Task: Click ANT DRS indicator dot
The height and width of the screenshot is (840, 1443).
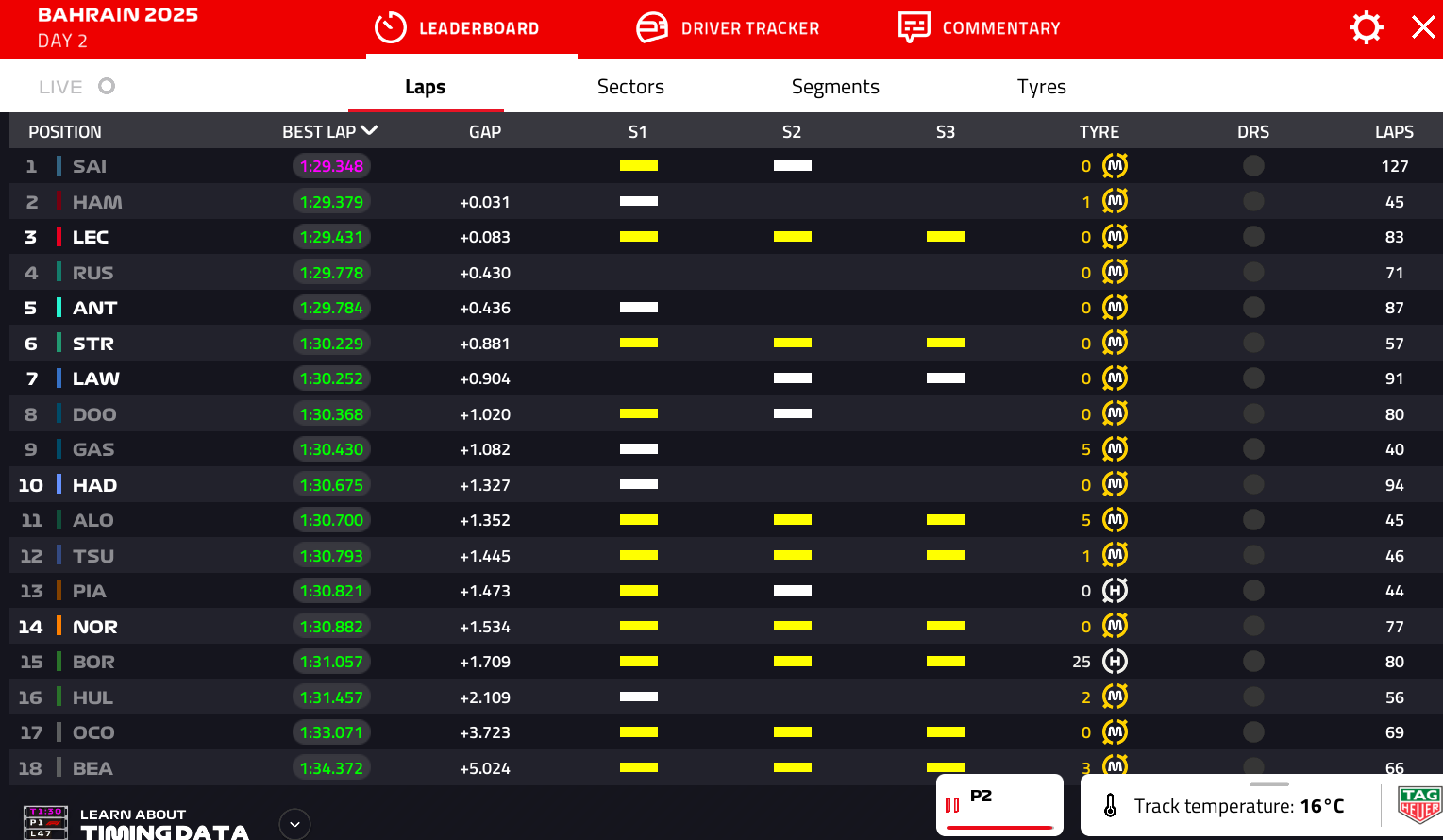Action: 1253,308
